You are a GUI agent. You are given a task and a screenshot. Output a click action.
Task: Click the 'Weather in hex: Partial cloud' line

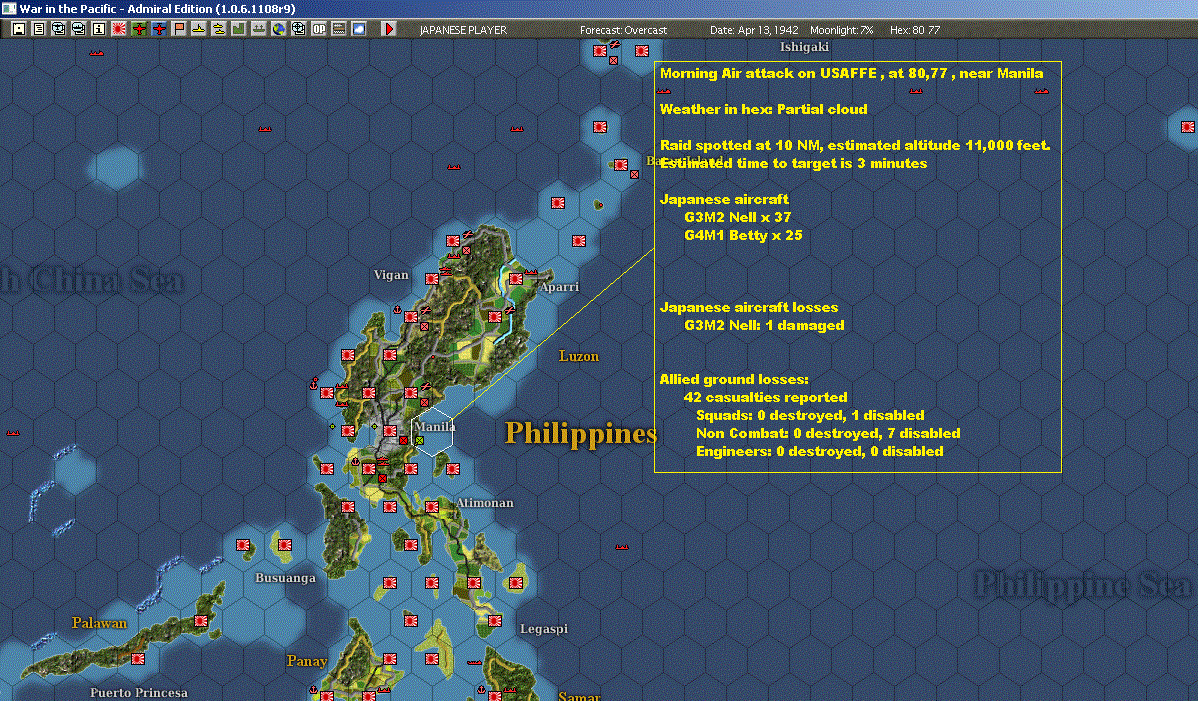coord(764,109)
